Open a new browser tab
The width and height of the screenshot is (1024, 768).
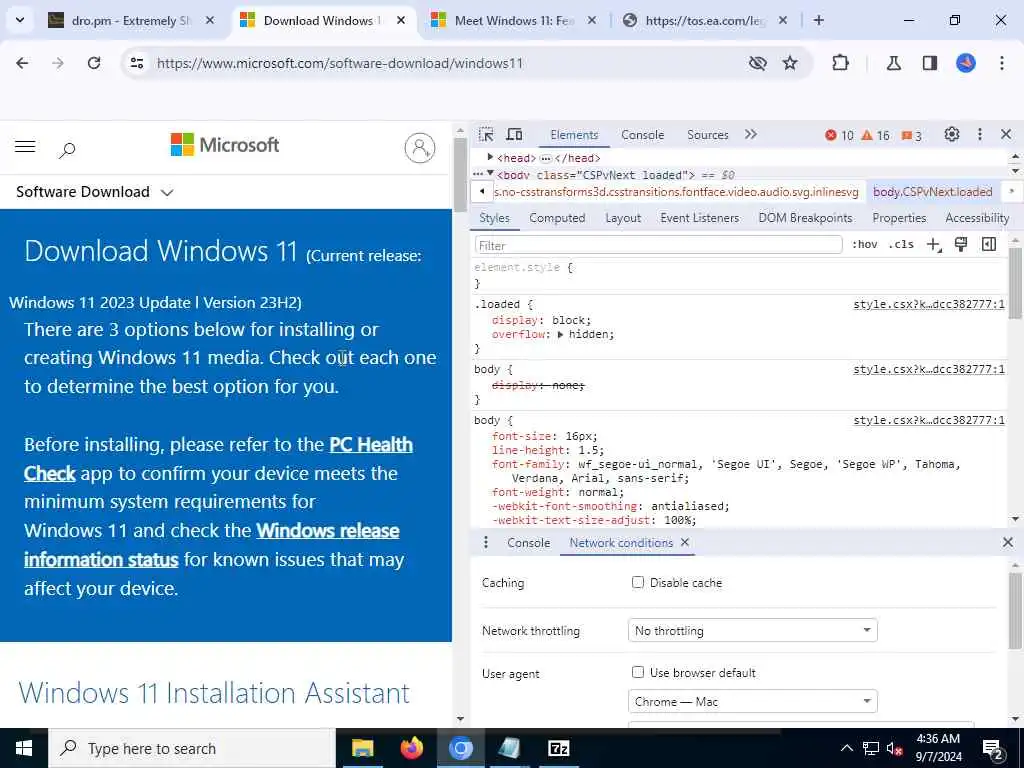819,20
